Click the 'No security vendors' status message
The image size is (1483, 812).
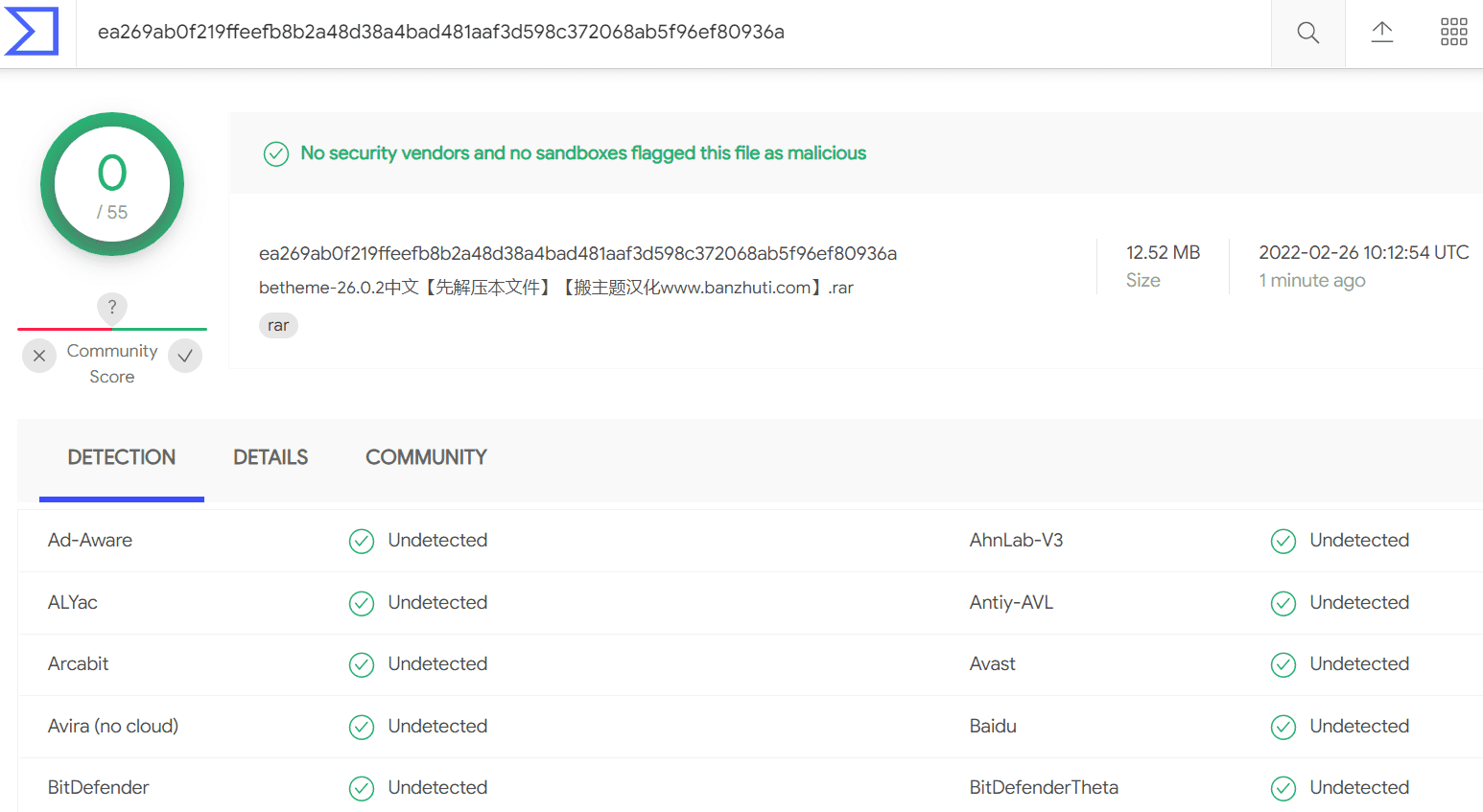(583, 153)
